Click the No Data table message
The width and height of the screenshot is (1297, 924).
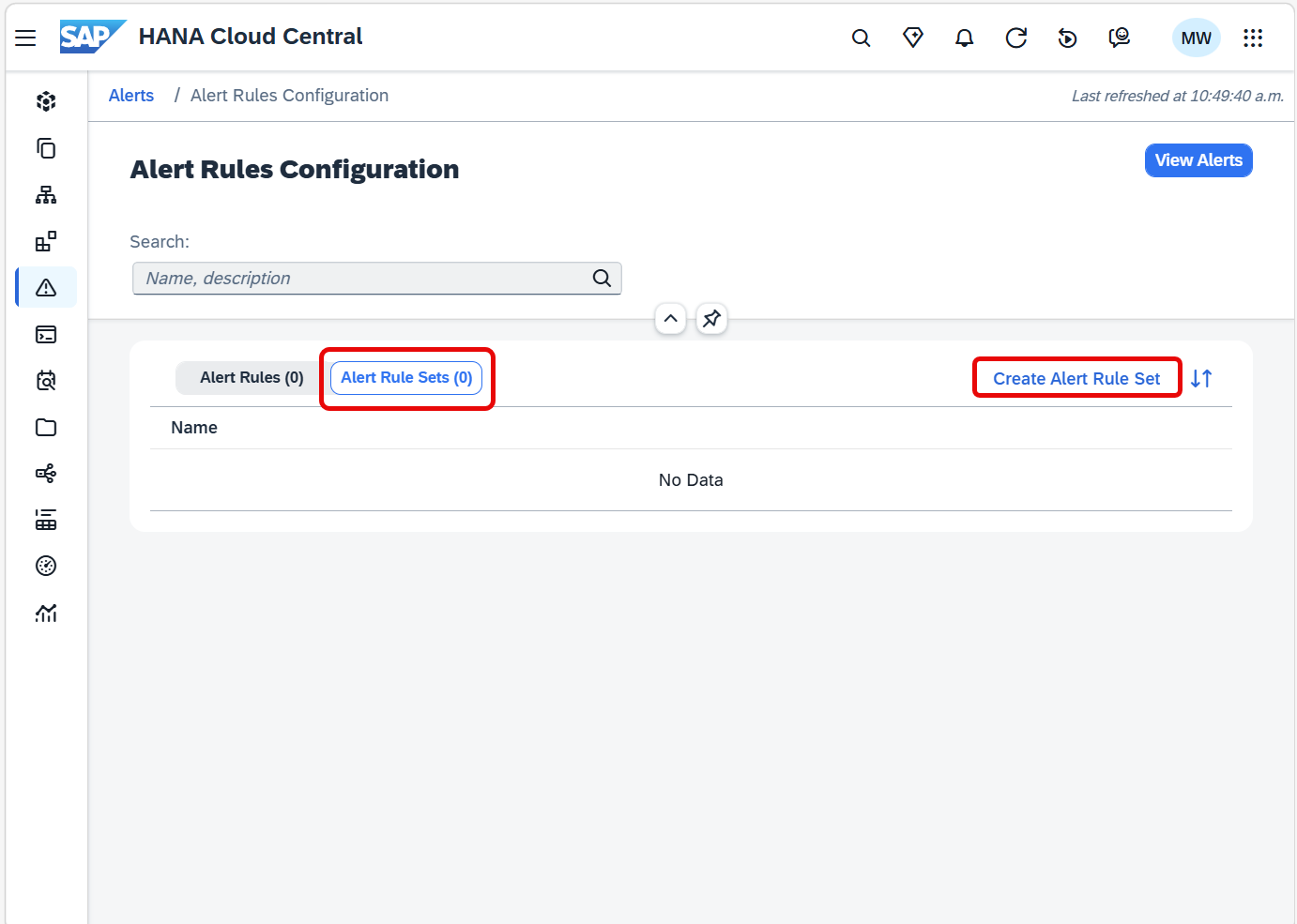click(691, 480)
